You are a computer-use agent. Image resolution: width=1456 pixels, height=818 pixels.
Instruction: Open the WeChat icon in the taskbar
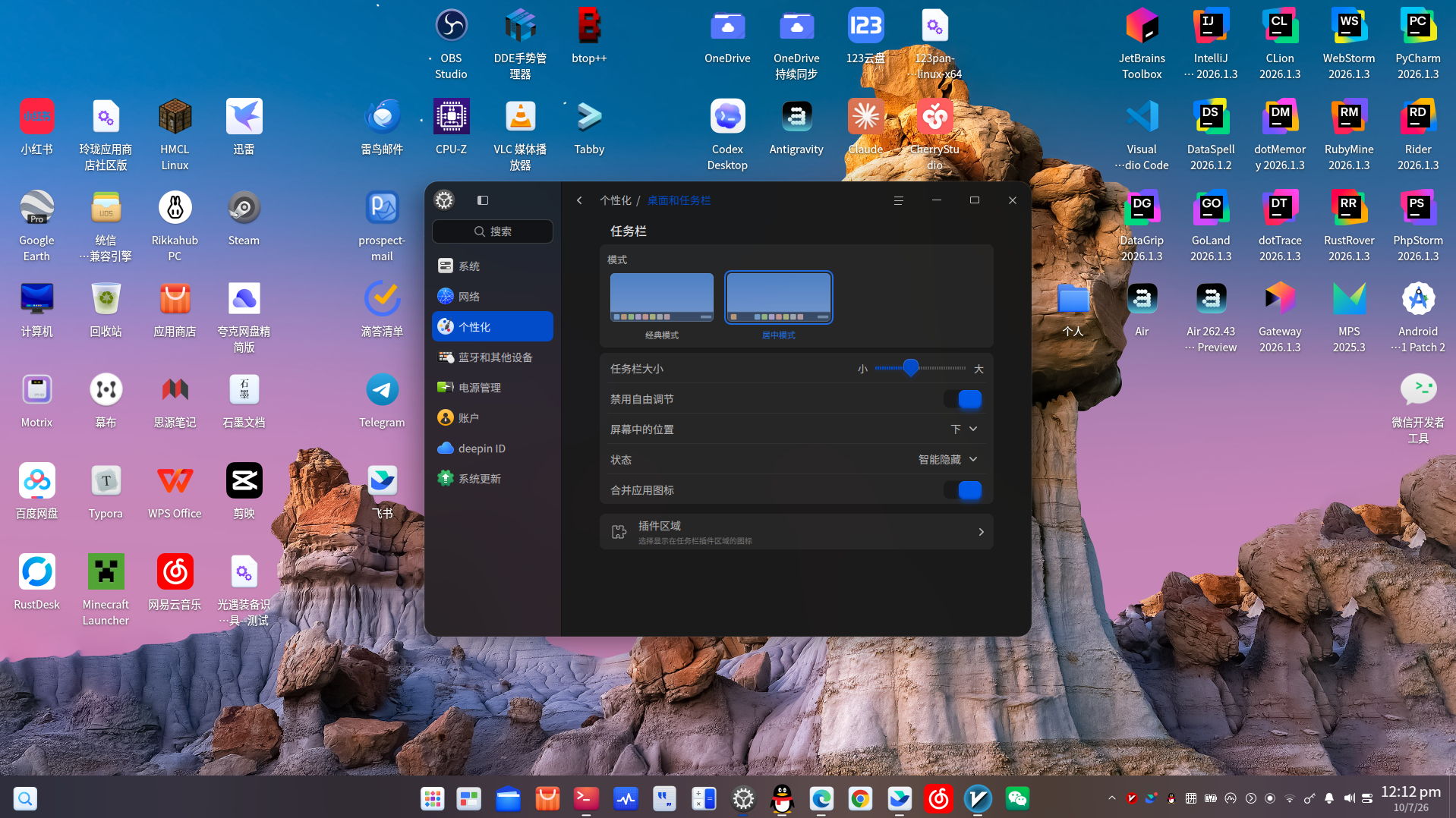(x=1017, y=798)
